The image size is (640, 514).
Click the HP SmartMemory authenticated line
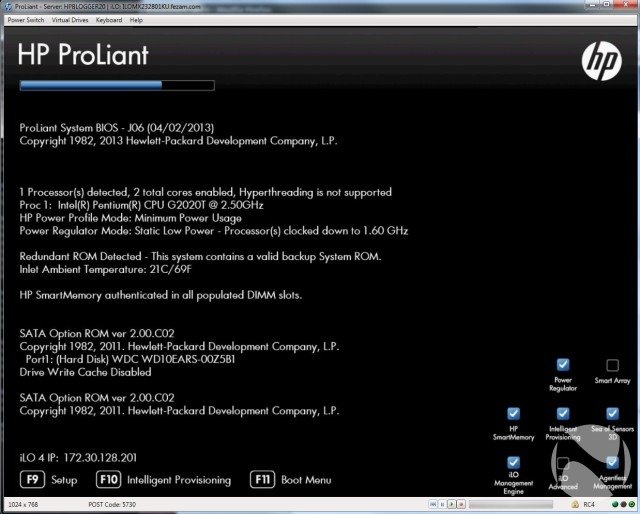point(161,295)
